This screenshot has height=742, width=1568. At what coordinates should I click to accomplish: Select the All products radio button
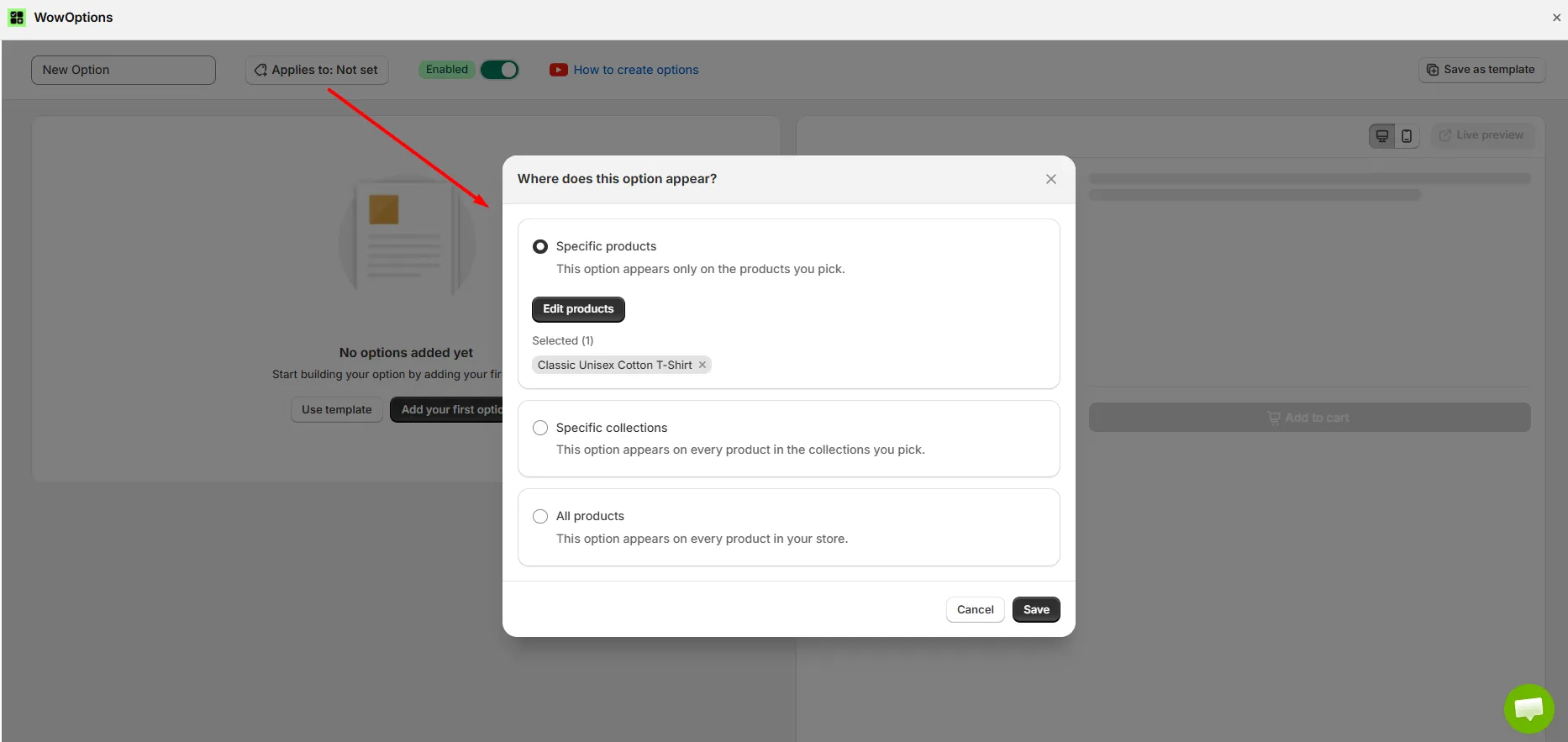pyautogui.click(x=540, y=516)
